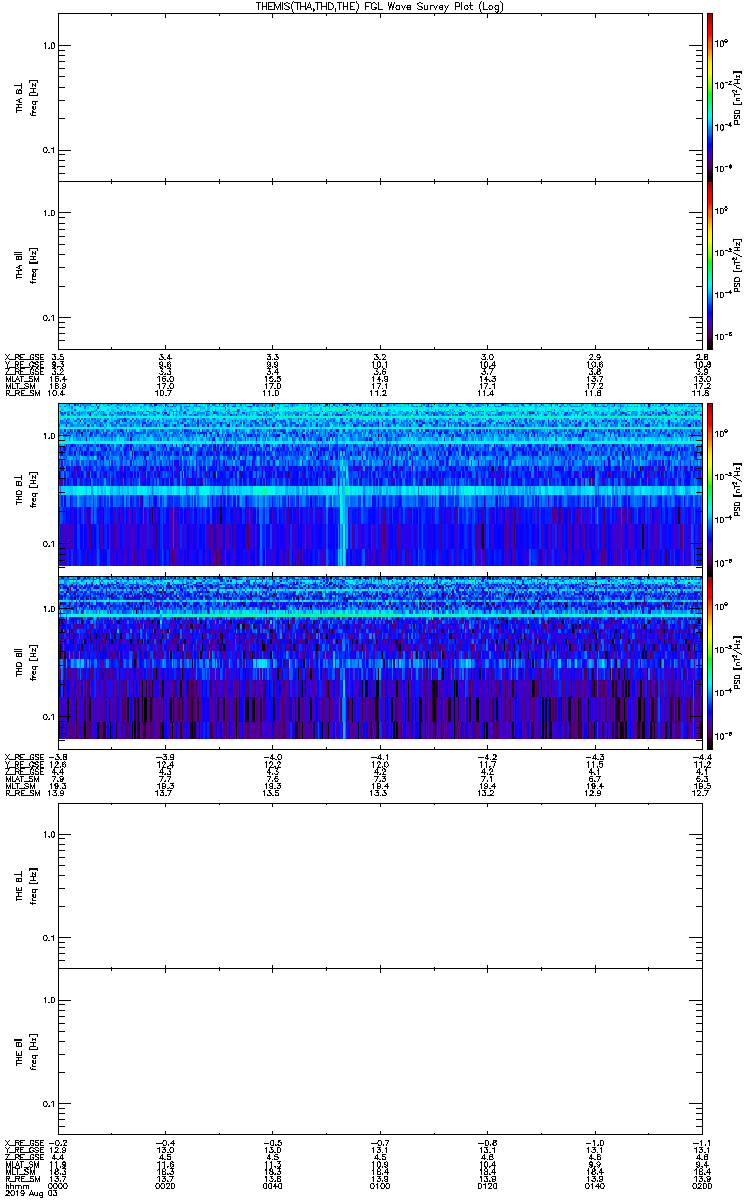The width and height of the screenshot is (750, 1200).
Task: Click the empty THE B∥ plot panel
Action: (382, 1051)
